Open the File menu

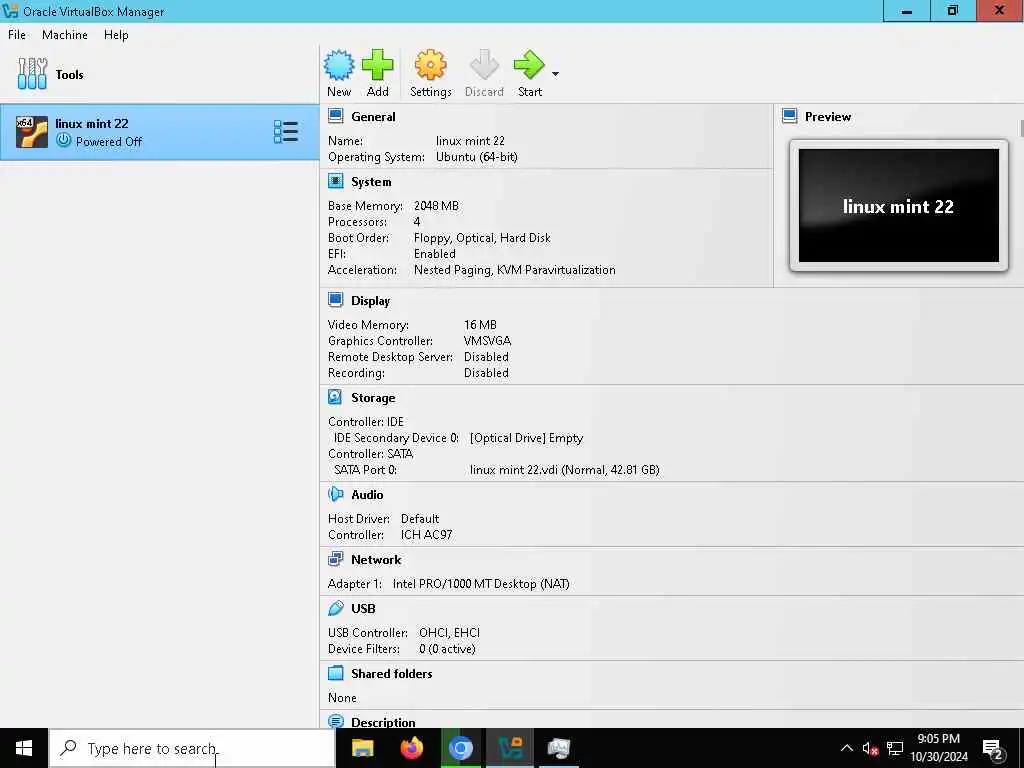pyautogui.click(x=17, y=35)
